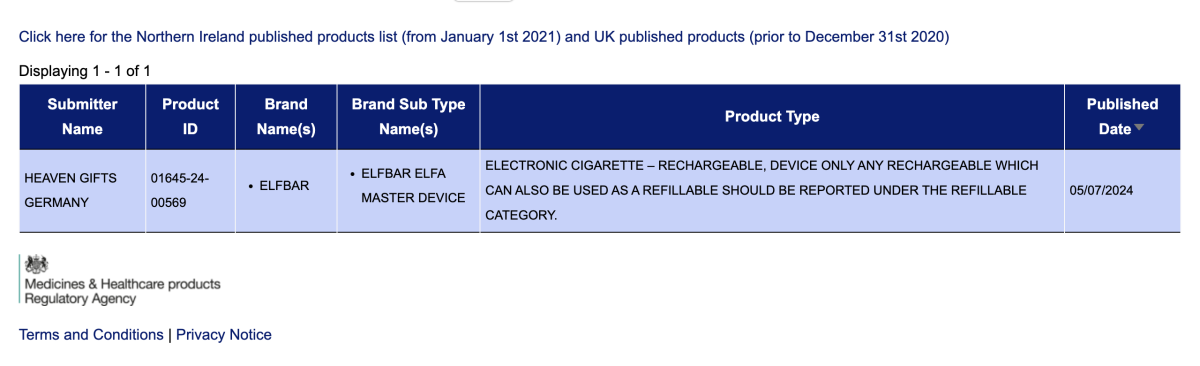The width and height of the screenshot is (1200, 366).
Task: Open the Northern Ireland published products list link
Action: point(484,37)
